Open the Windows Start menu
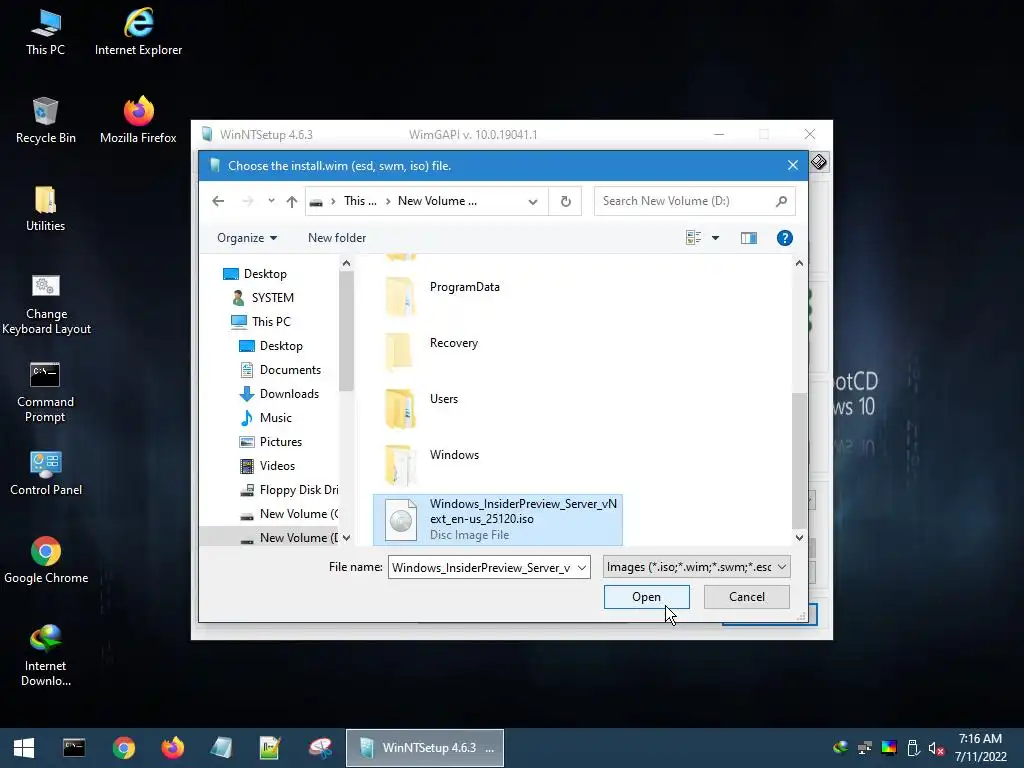Image resolution: width=1024 pixels, height=768 pixels. (24, 748)
